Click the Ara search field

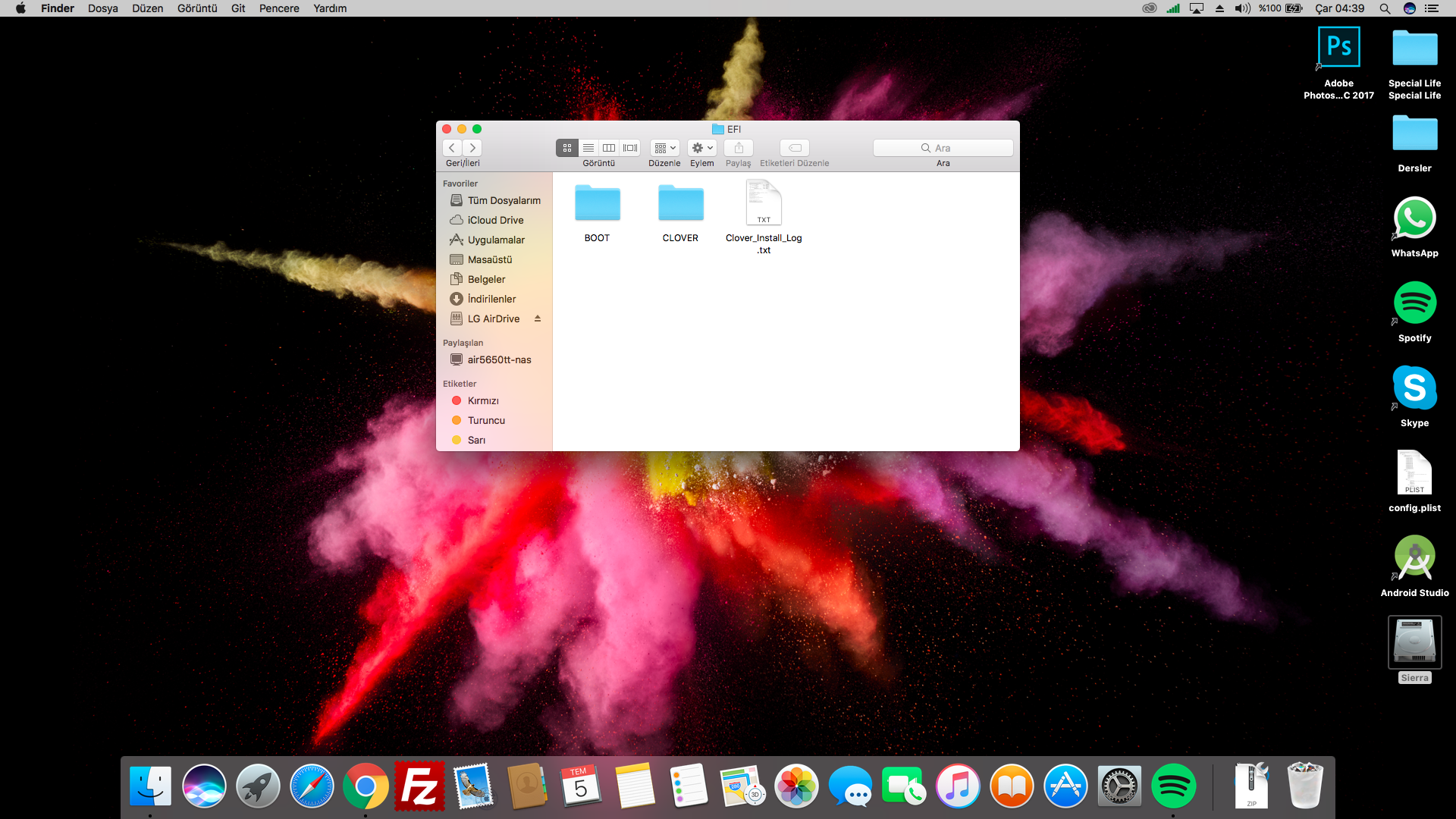point(943,148)
